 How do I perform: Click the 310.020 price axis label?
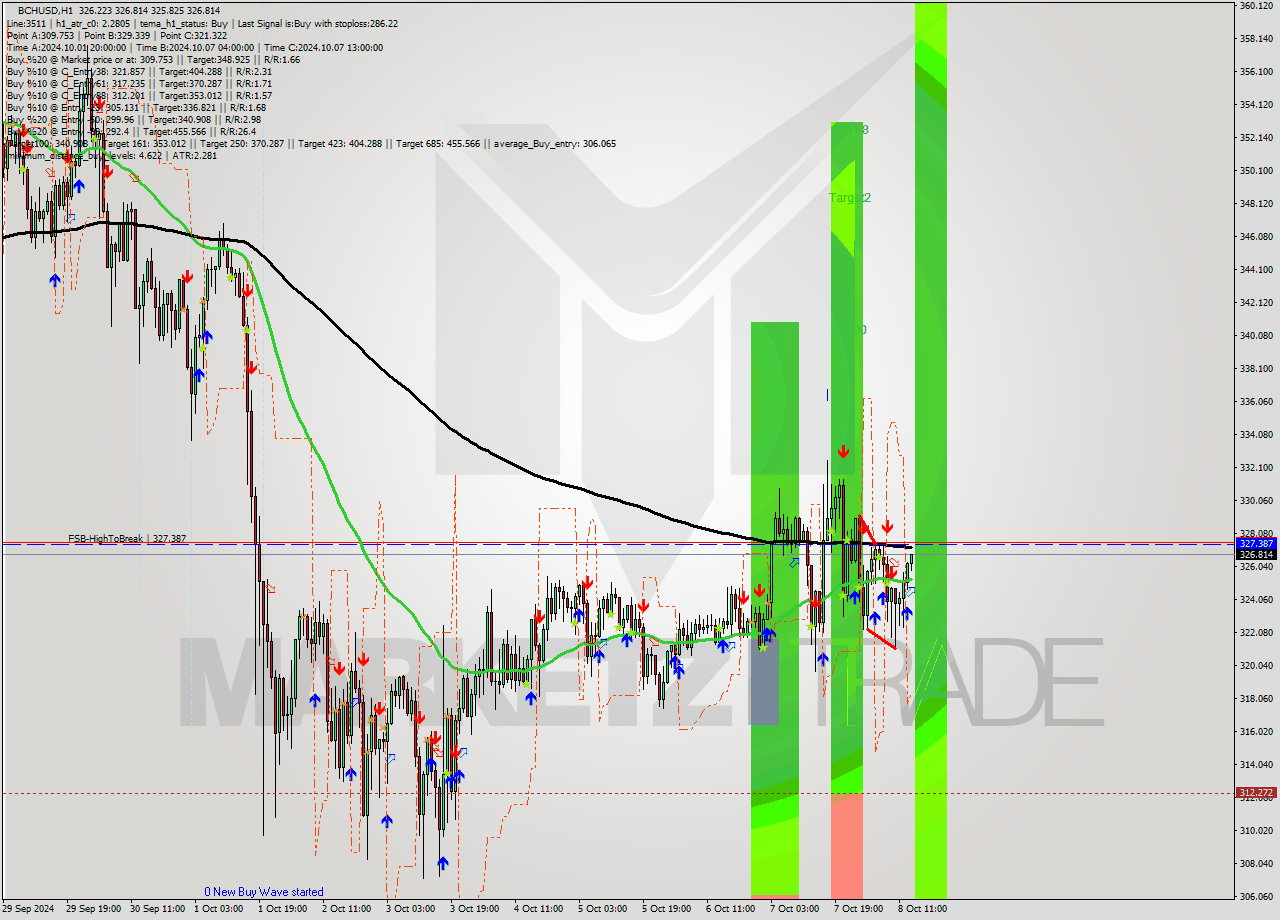tap(1255, 831)
